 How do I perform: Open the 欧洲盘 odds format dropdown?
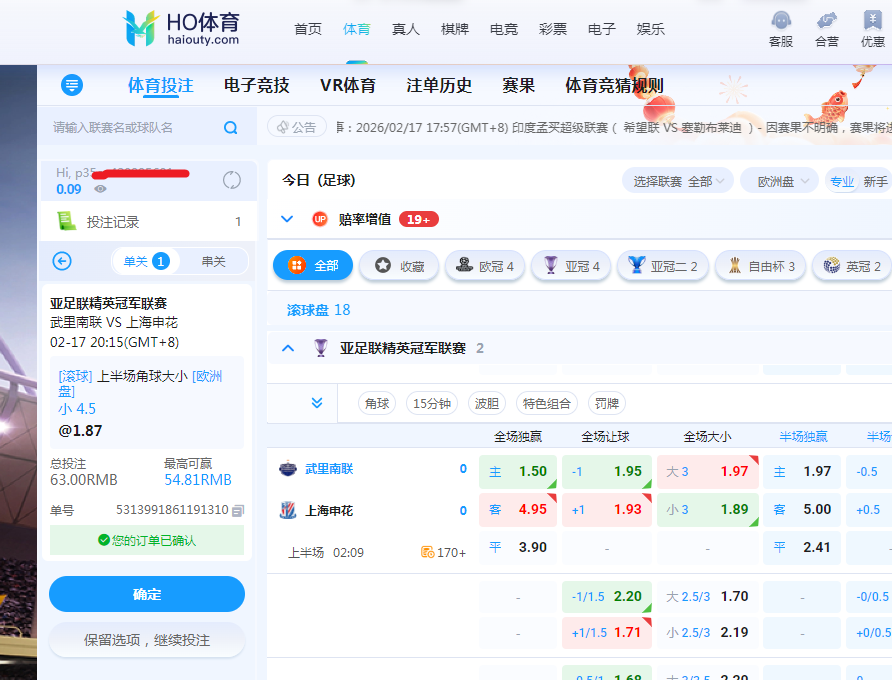(x=782, y=181)
